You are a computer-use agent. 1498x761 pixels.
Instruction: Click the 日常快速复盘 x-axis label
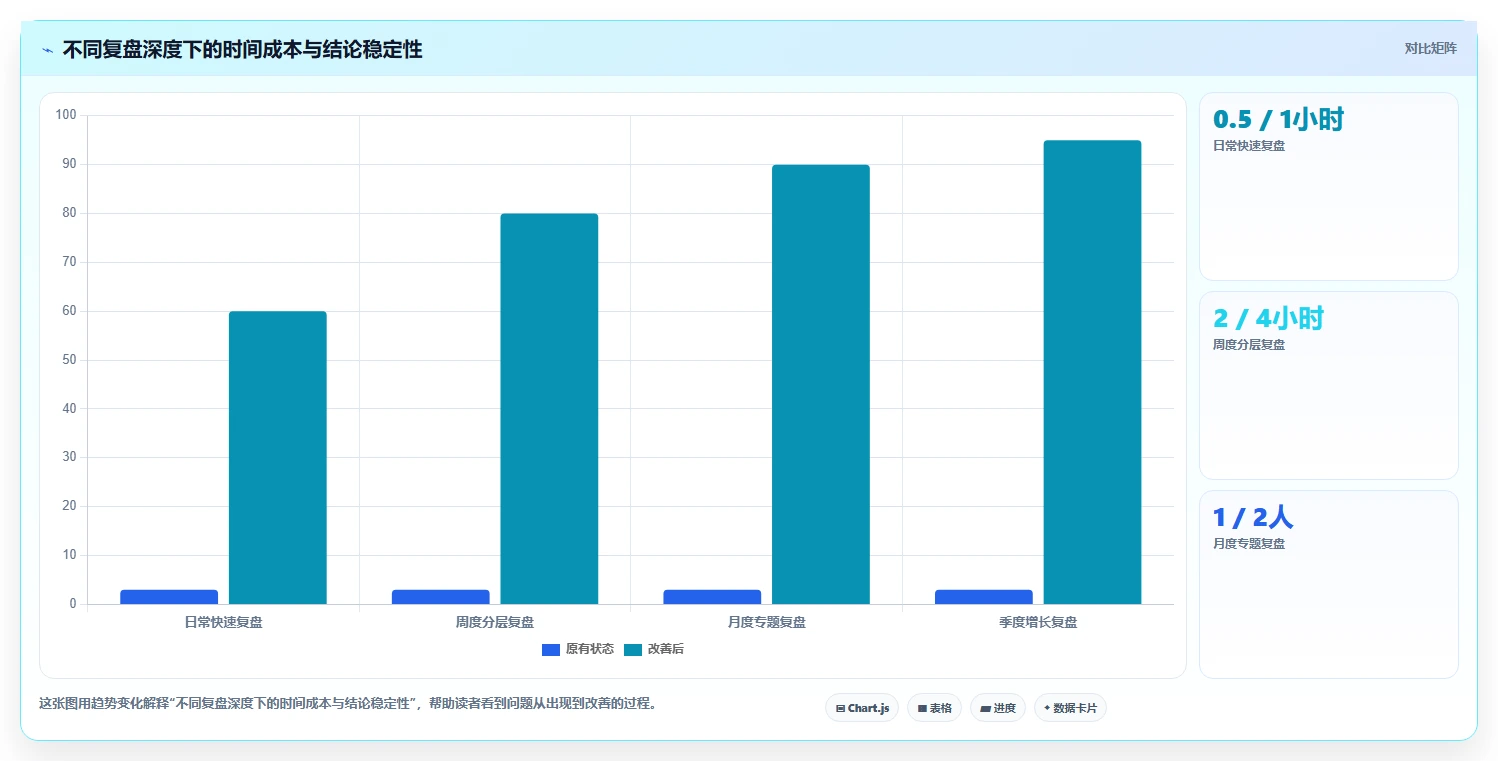click(223, 622)
